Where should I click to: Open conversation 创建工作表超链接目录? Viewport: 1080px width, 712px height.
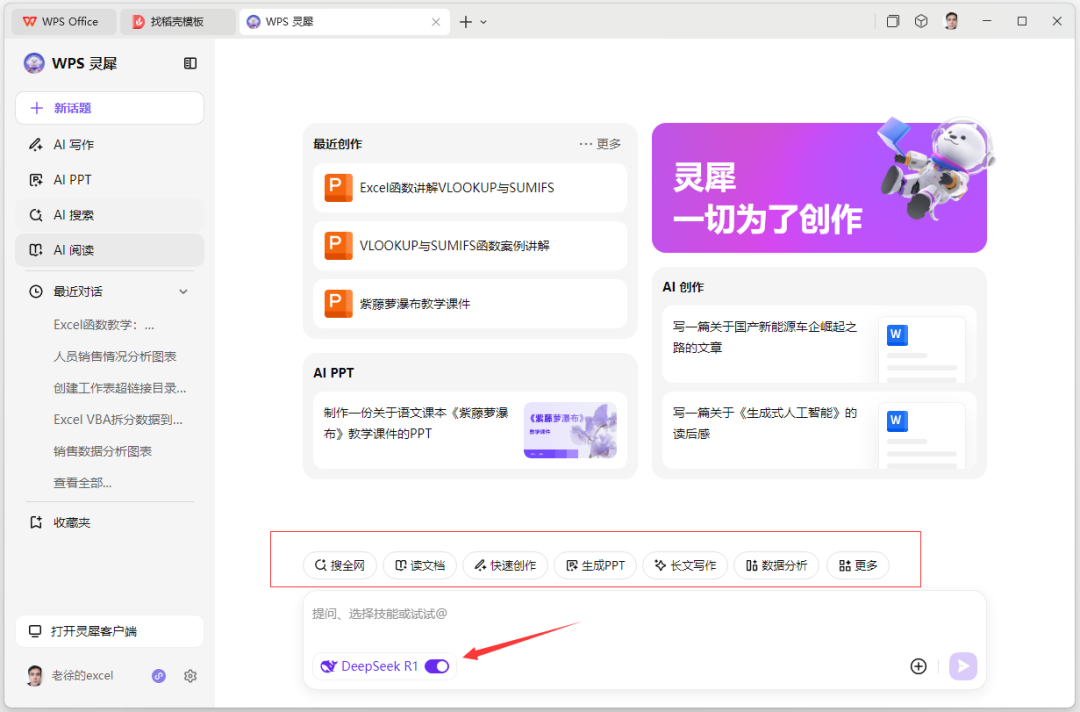coord(120,388)
